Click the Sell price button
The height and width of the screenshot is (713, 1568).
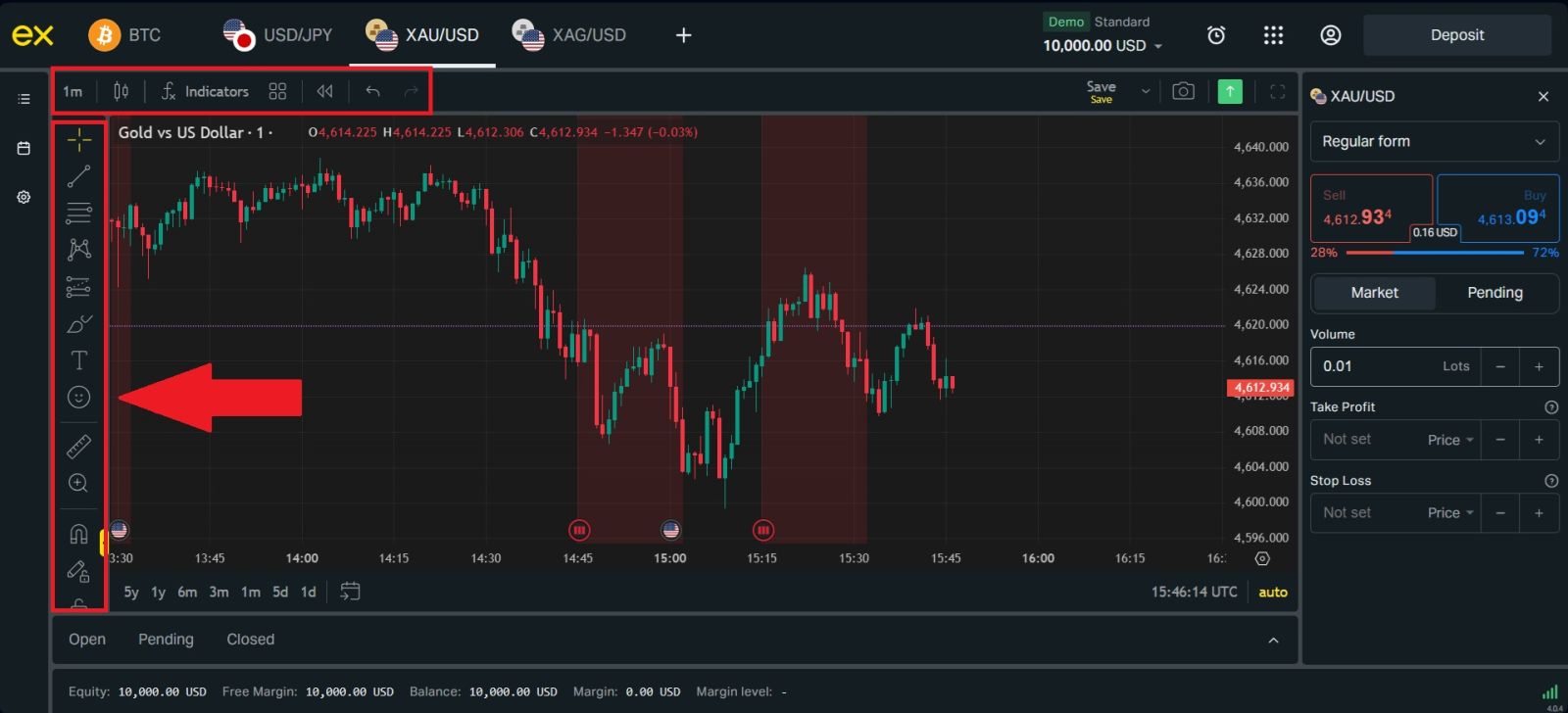click(x=1371, y=209)
